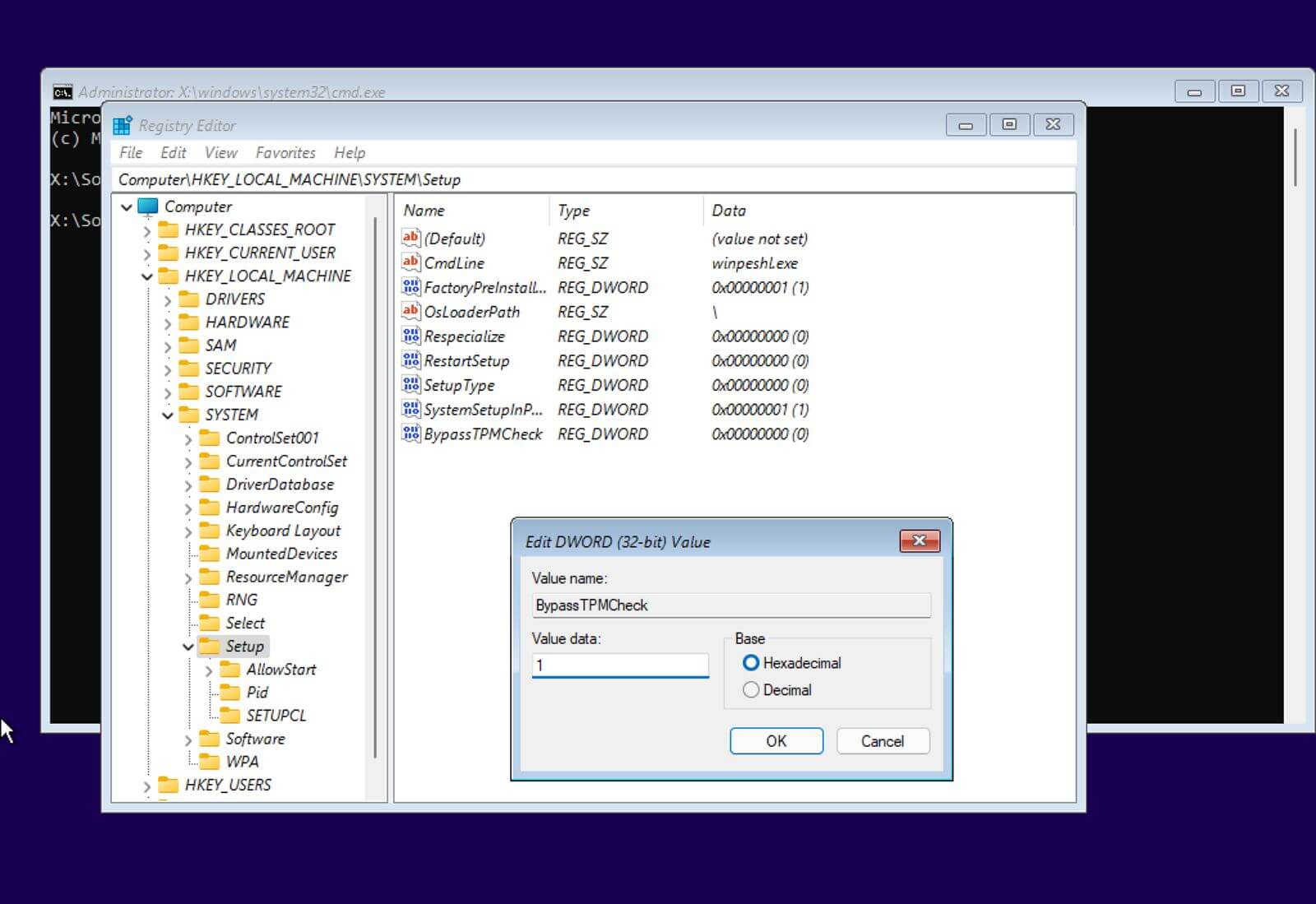
Task: Expand the HKEY_CURRENT_USER hive
Action: pos(147,253)
